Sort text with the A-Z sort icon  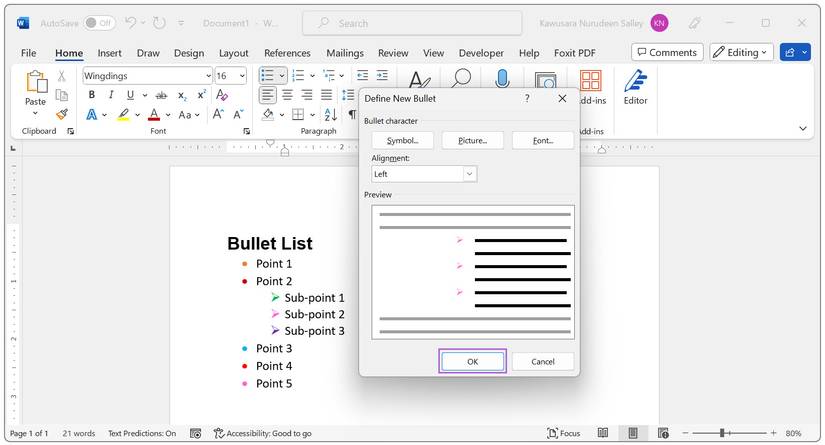331,114
